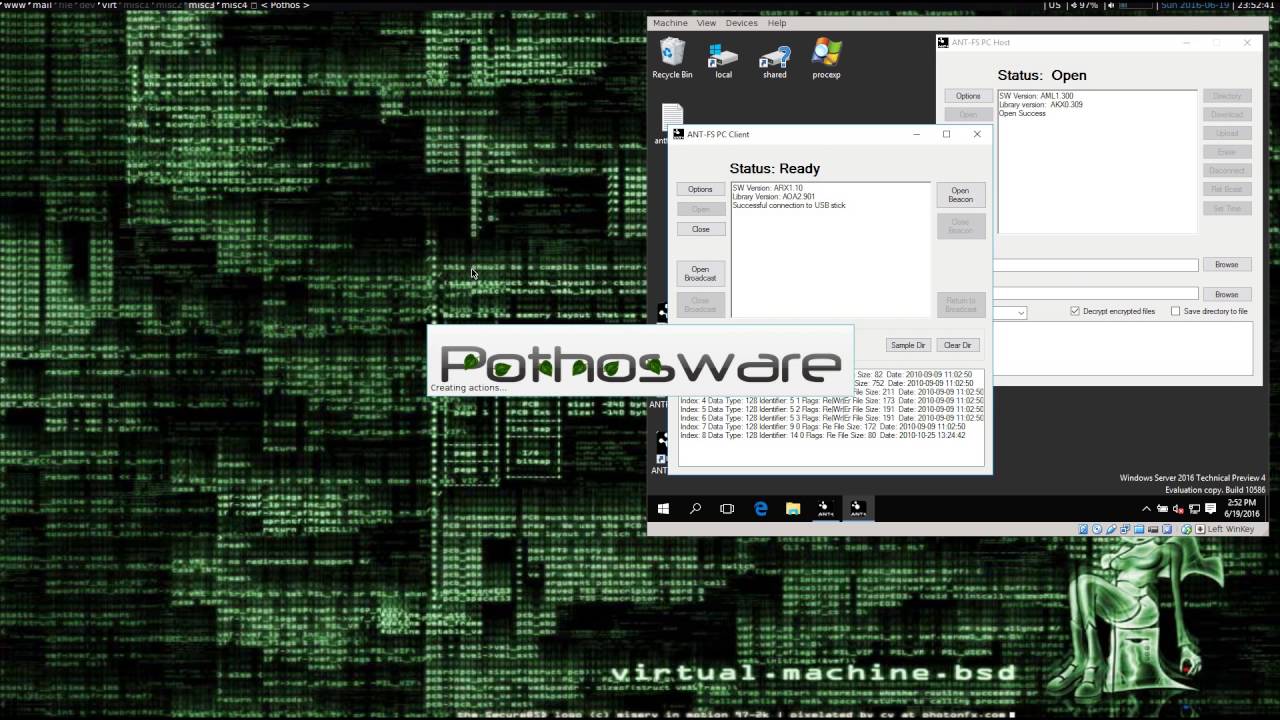Viewport: 1280px width, 720px height.
Task: Click the Sample Dir button
Action: pyautogui.click(x=908, y=345)
